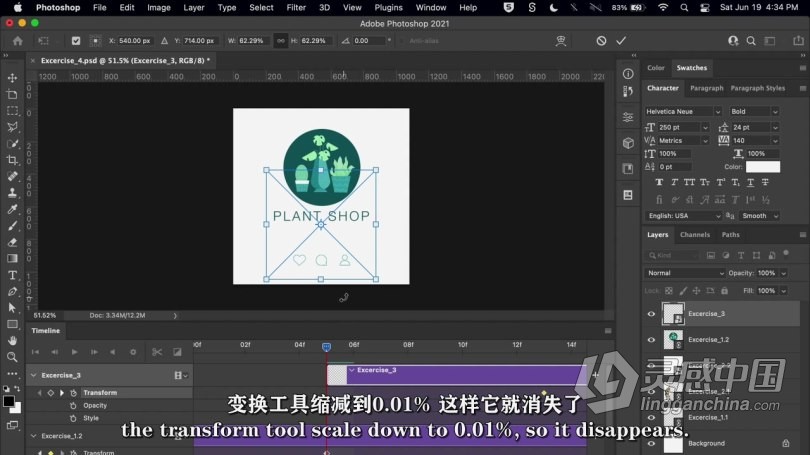Open the 3D cube panel icon
810x455 pixels.
628,143
